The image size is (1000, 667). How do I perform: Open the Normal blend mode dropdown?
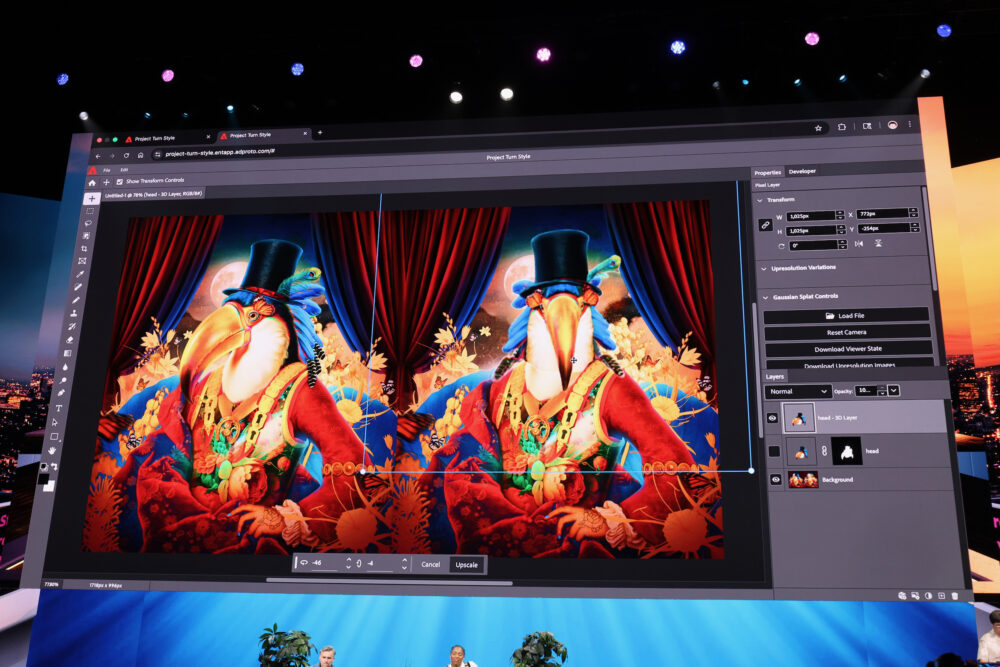click(x=797, y=391)
